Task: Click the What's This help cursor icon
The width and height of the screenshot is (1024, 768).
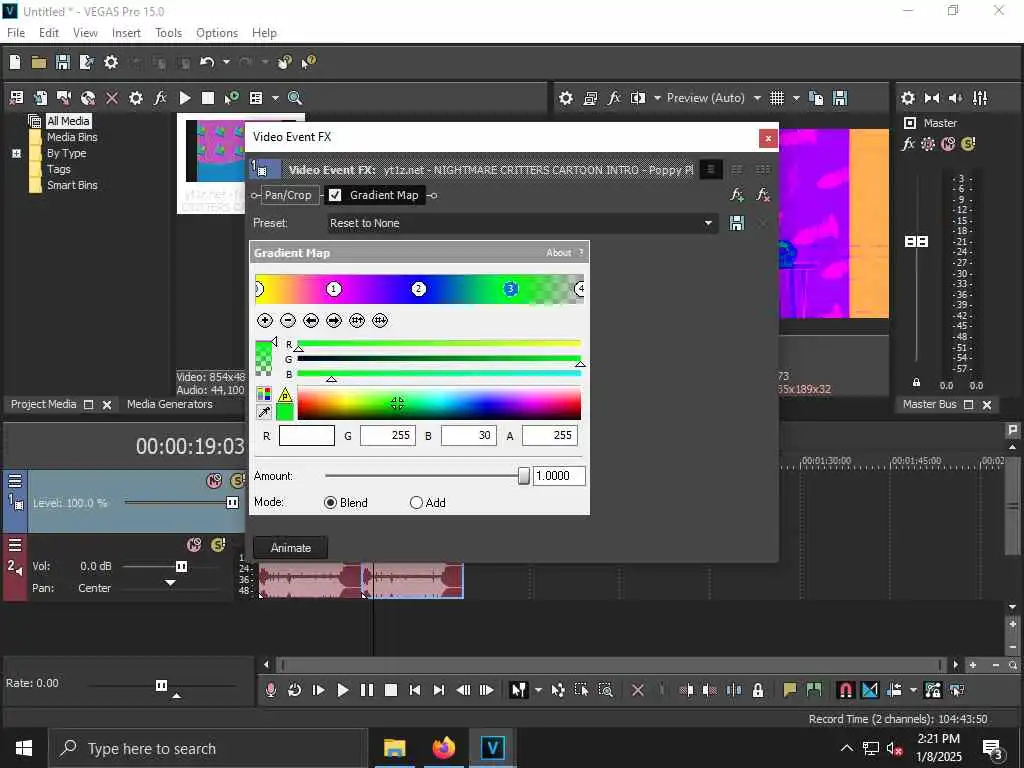Action: [308, 62]
